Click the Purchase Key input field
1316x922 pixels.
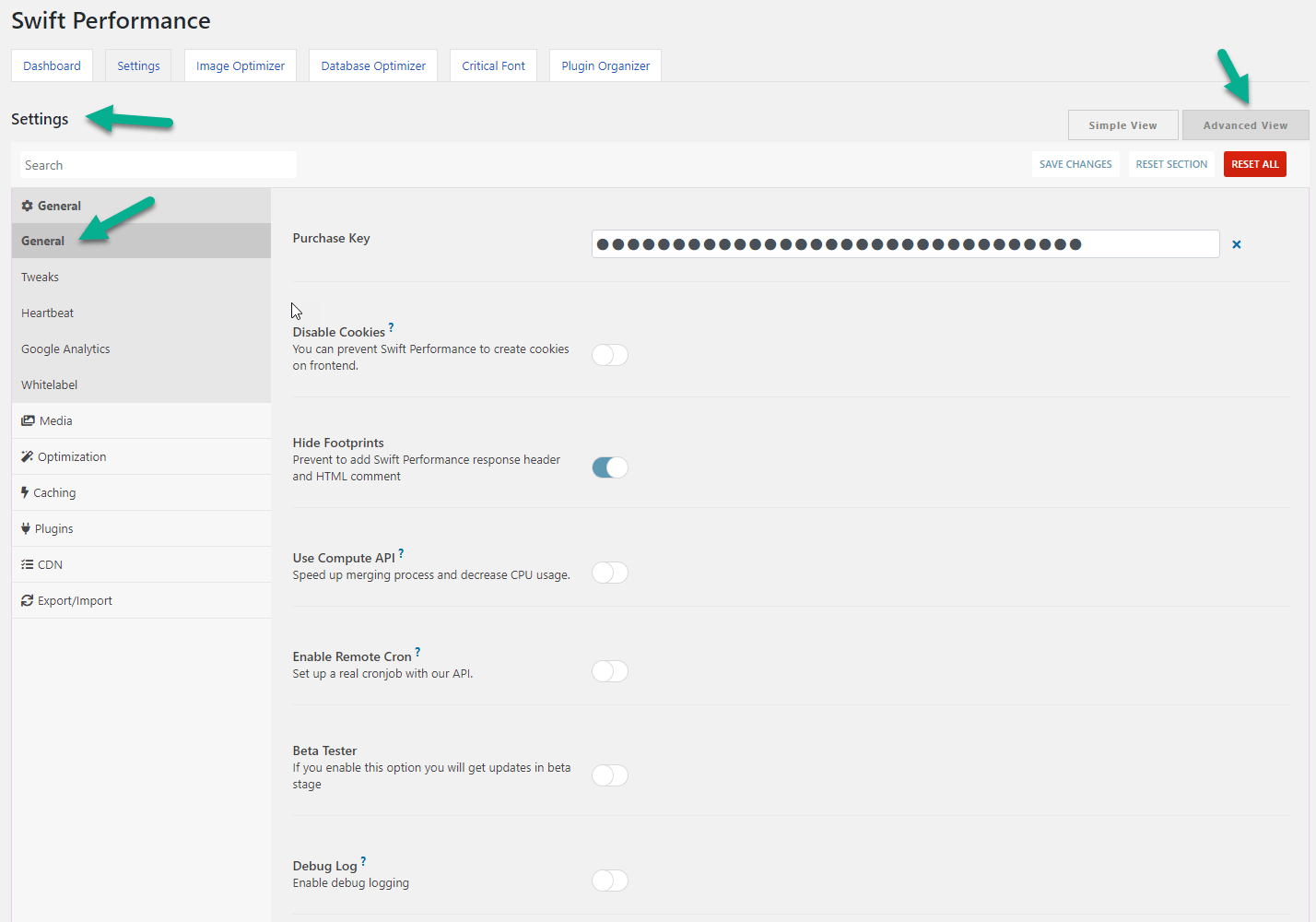coord(906,244)
